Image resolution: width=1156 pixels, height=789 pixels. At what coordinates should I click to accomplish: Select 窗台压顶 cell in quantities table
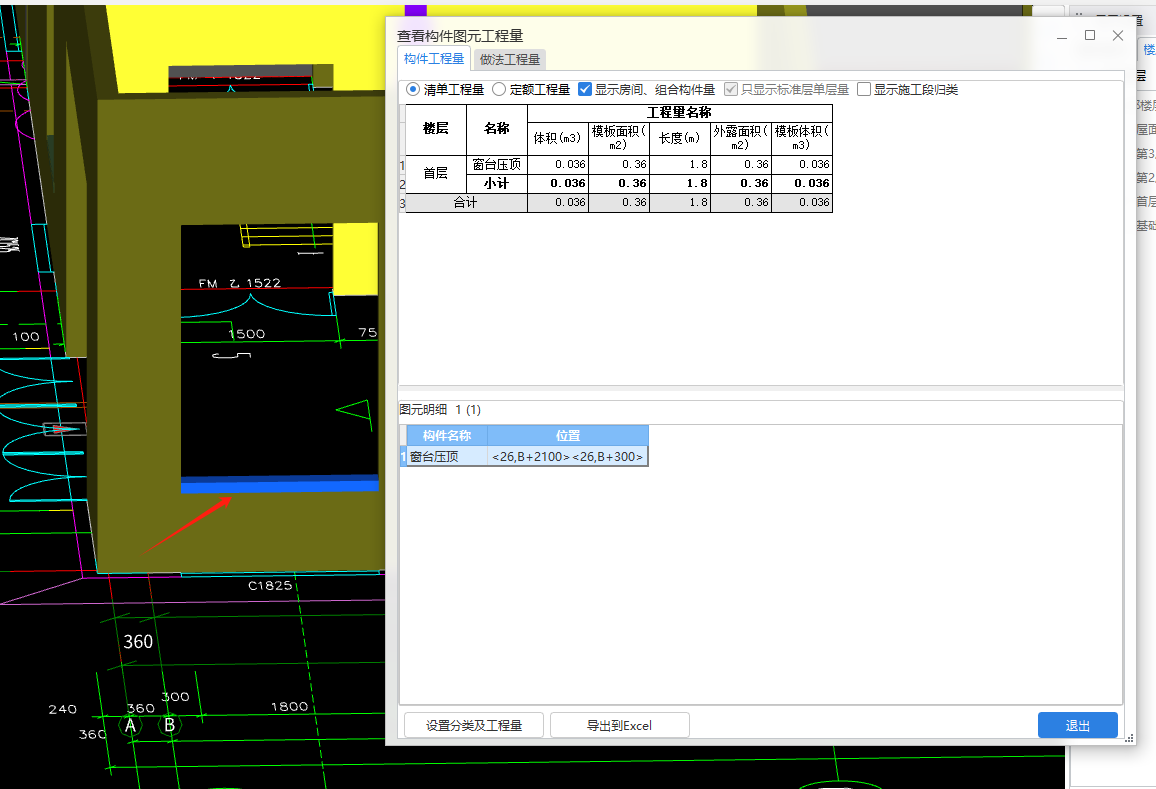coord(497,164)
